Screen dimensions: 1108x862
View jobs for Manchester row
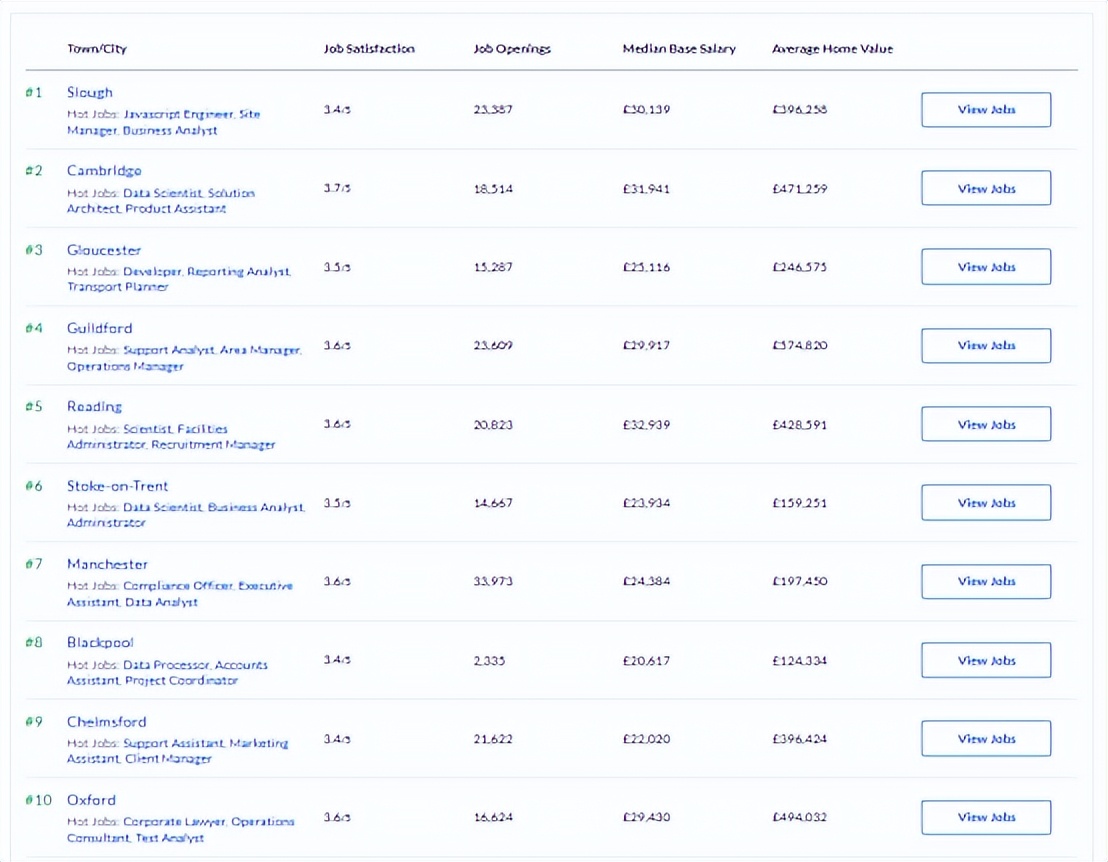pyautogui.click(x=985, y=581)
